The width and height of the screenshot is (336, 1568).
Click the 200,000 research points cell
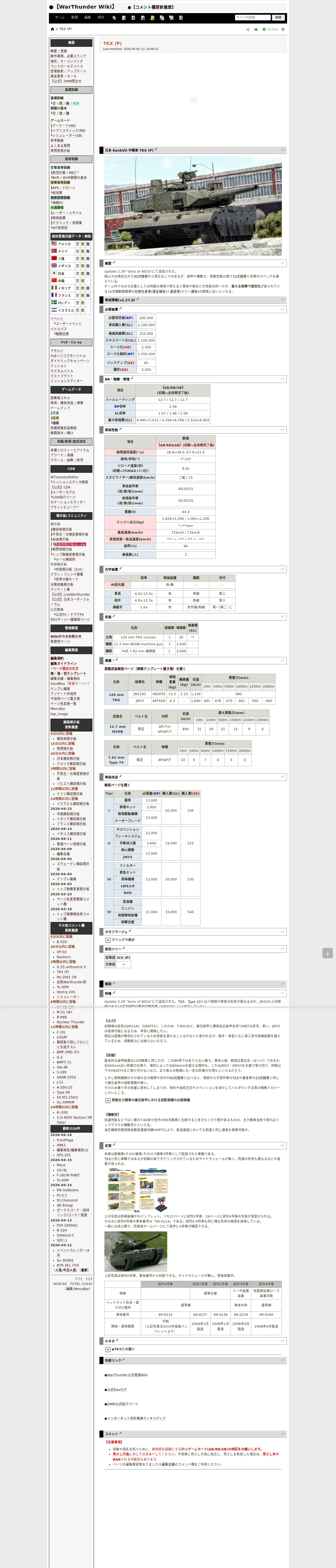click(146, 318)
